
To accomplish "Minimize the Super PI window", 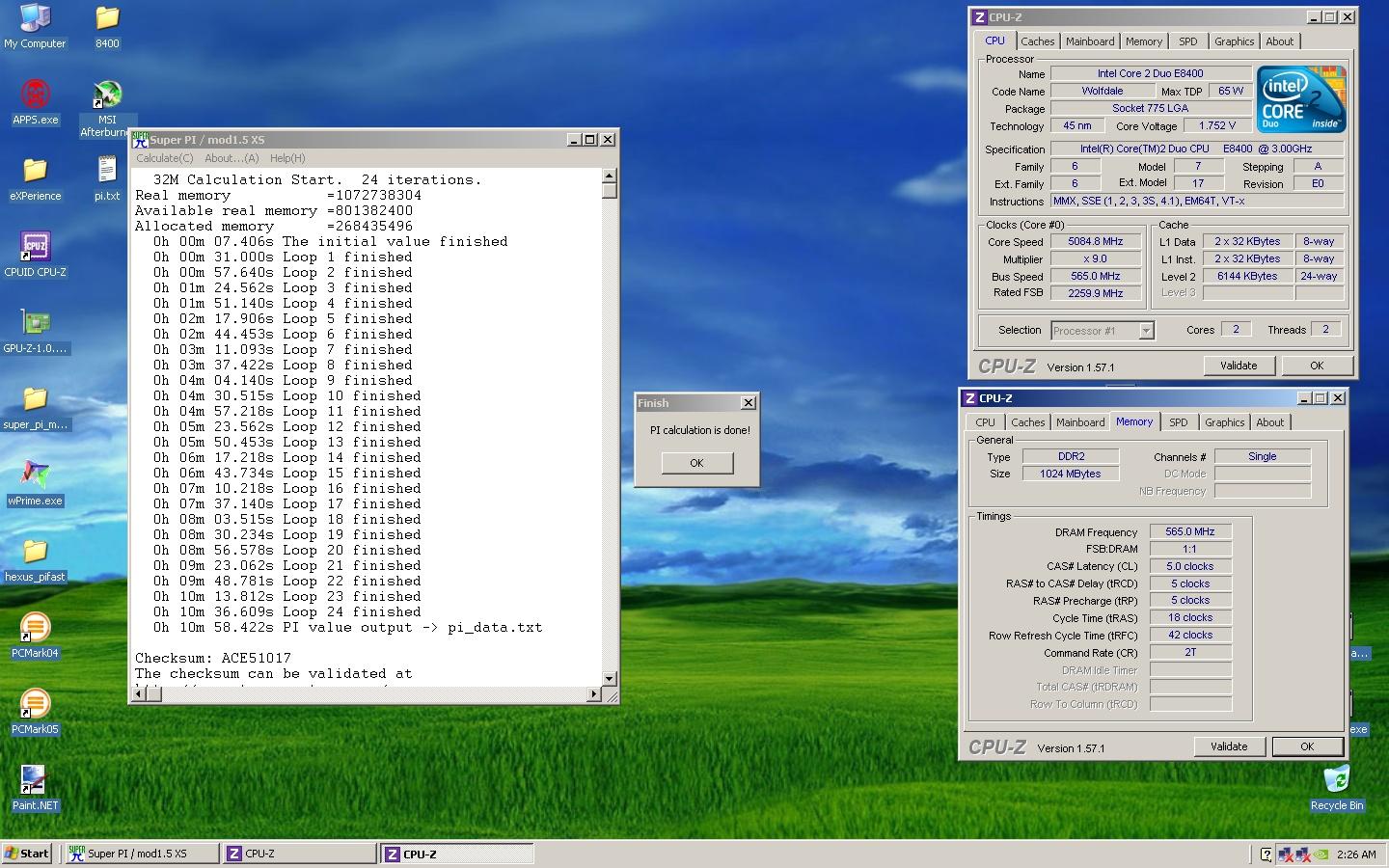I will click(574, 139).
